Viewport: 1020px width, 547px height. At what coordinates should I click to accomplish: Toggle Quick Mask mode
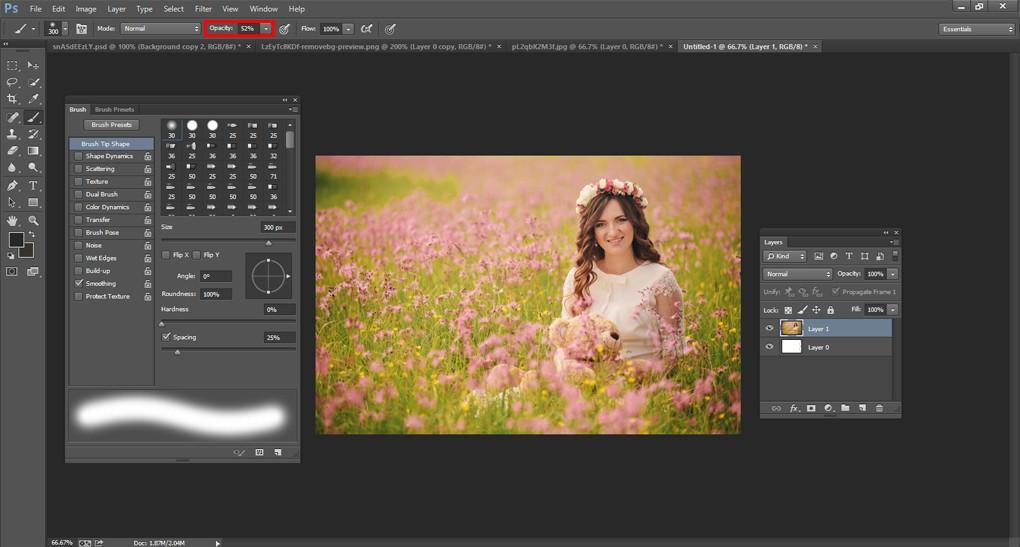12,271
